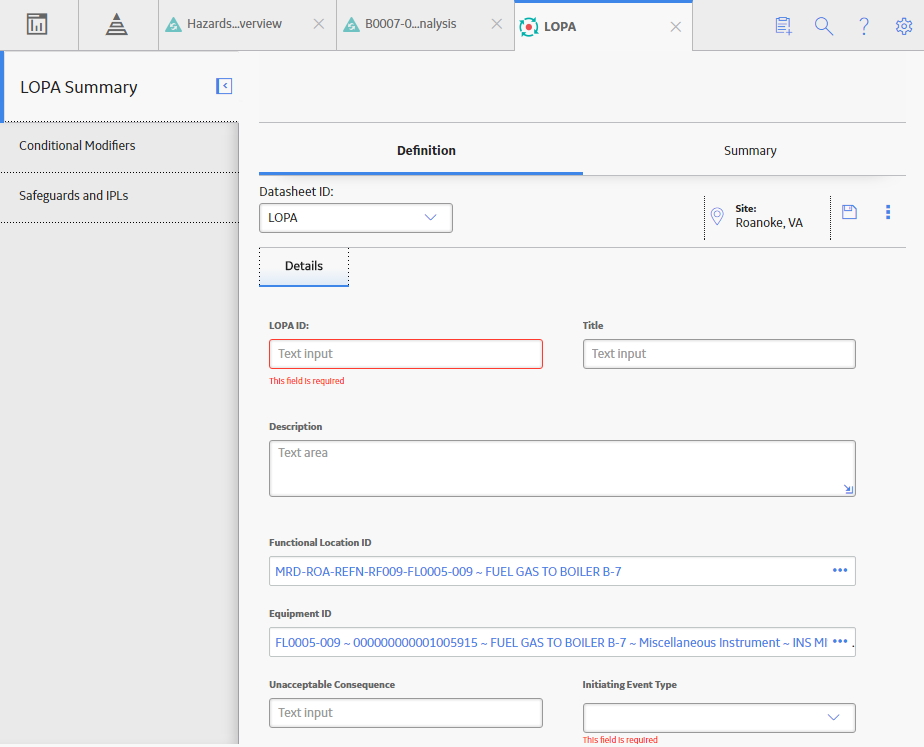This screenshot has width=924, height=747.
Task: Open the dashboard chart icon tab
Action: click(37, 25)
